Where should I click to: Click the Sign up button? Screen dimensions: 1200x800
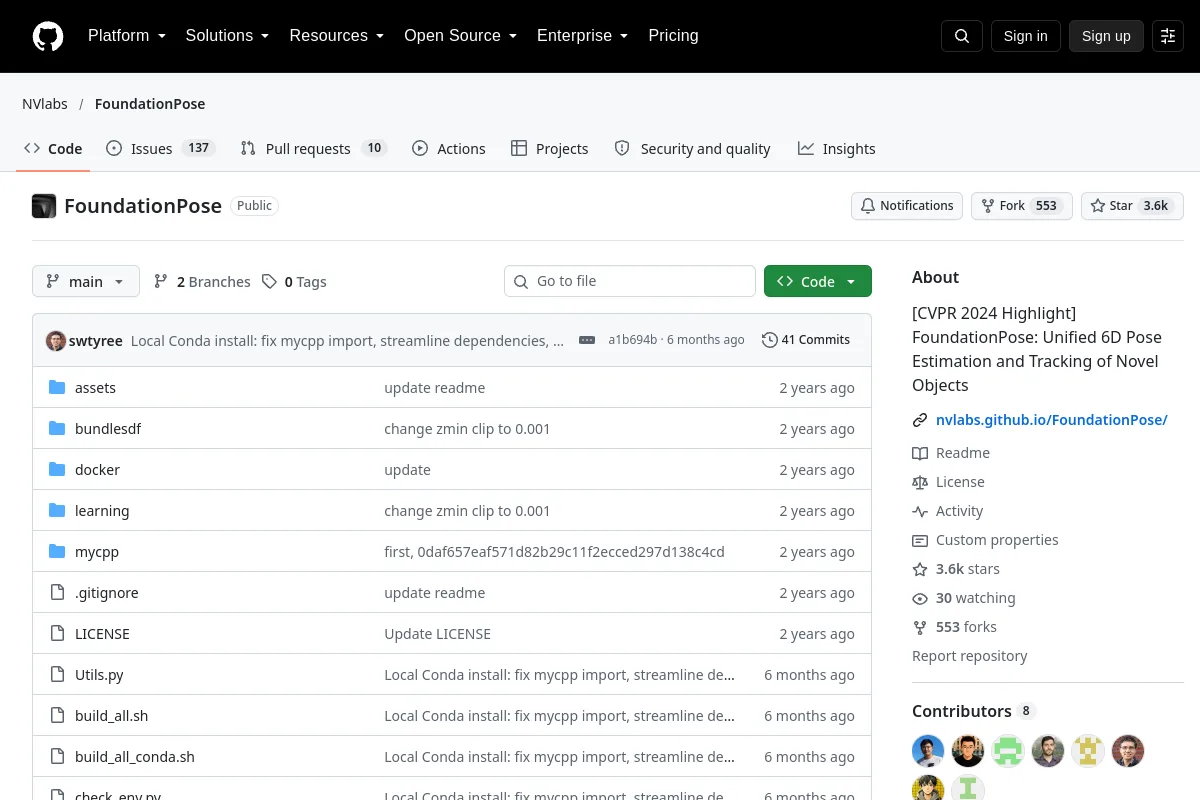click(x=1106, y=36)
